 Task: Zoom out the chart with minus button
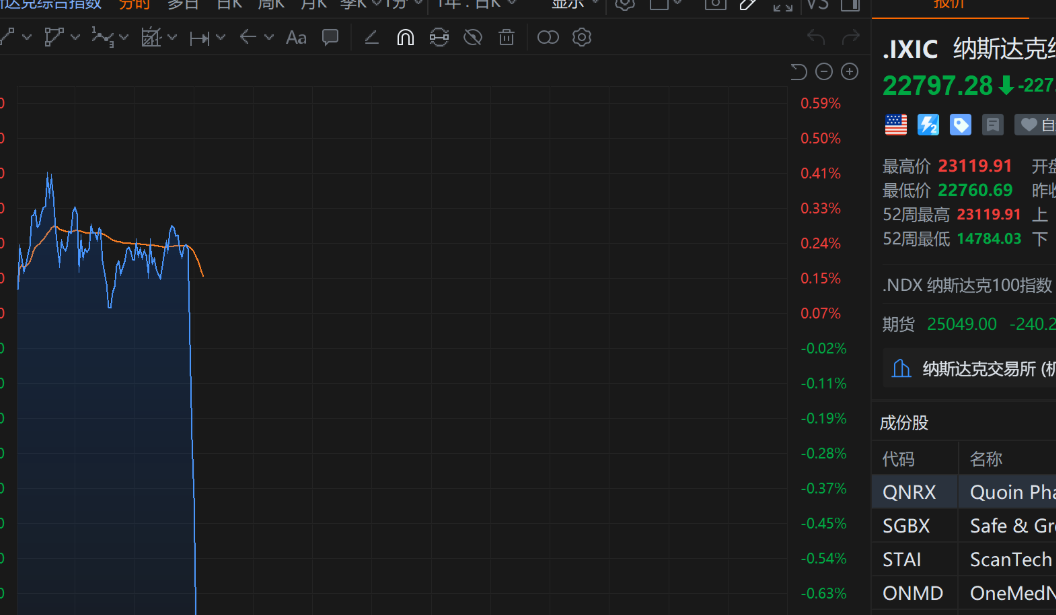pyautogui.click(x=824, y=71)
